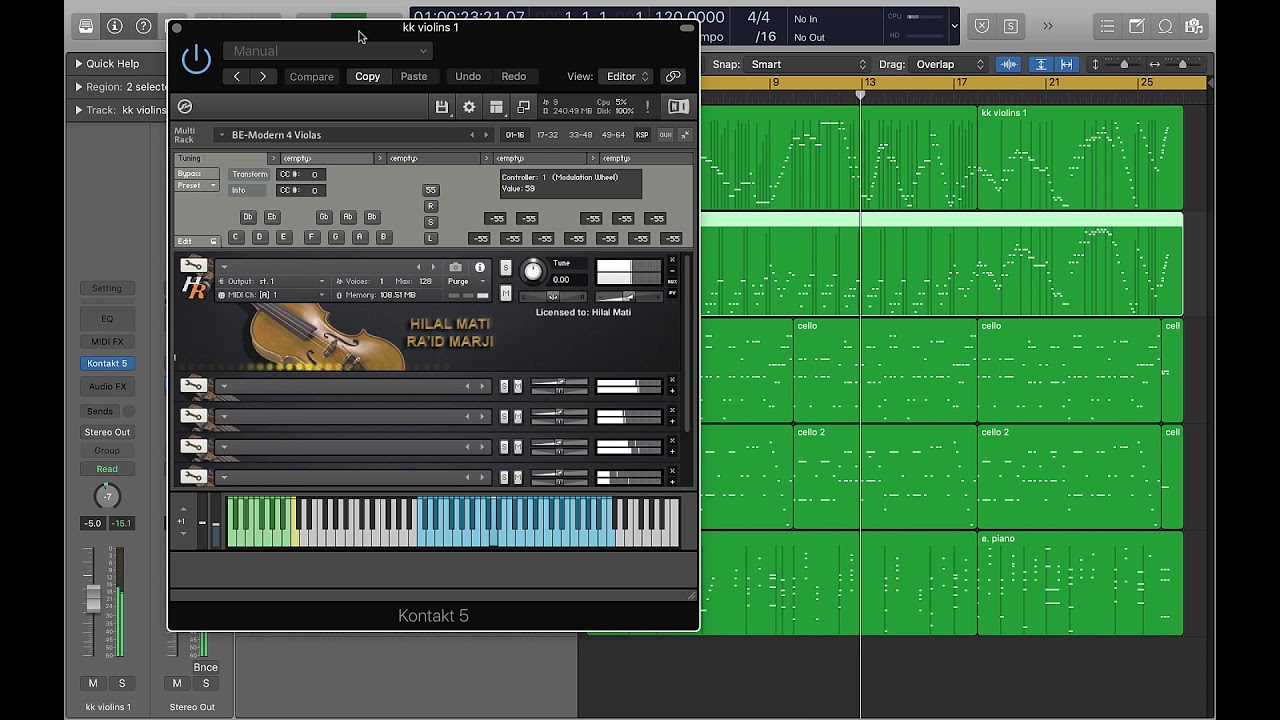
Task: Open BE-Modern 4 Violas multi menu arrow
Action: [221, 135]
